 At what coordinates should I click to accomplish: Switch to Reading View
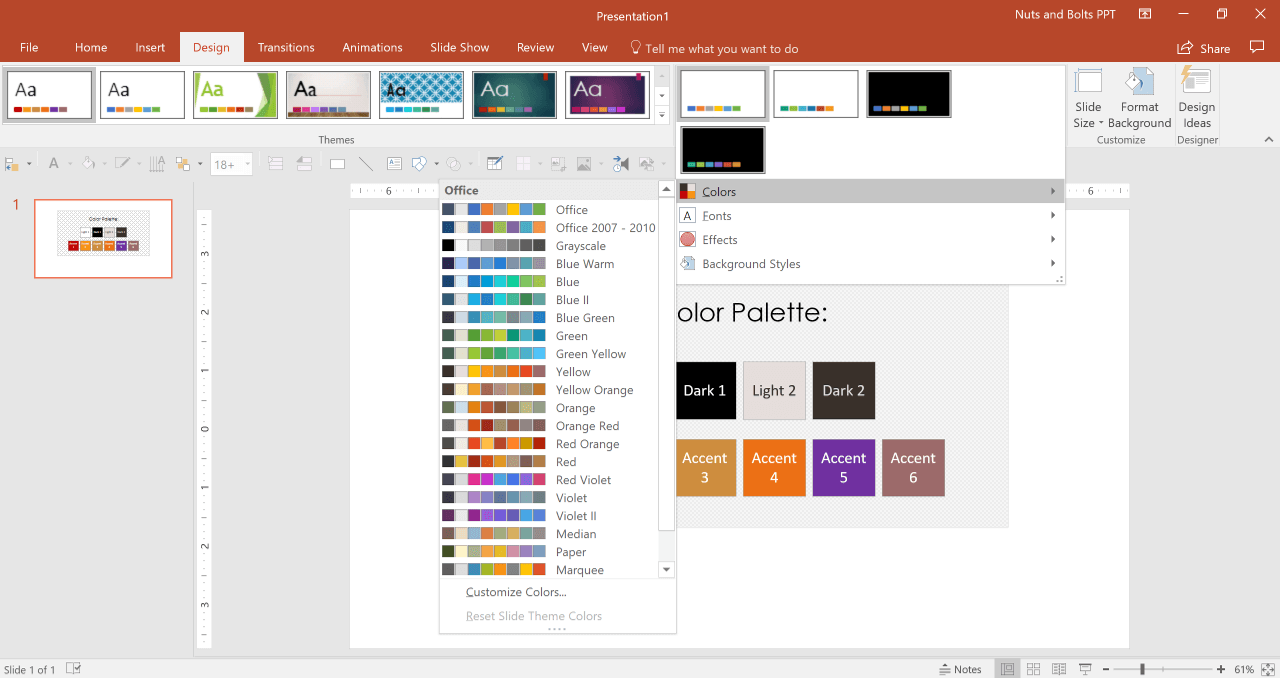(x=1059, y=669)
